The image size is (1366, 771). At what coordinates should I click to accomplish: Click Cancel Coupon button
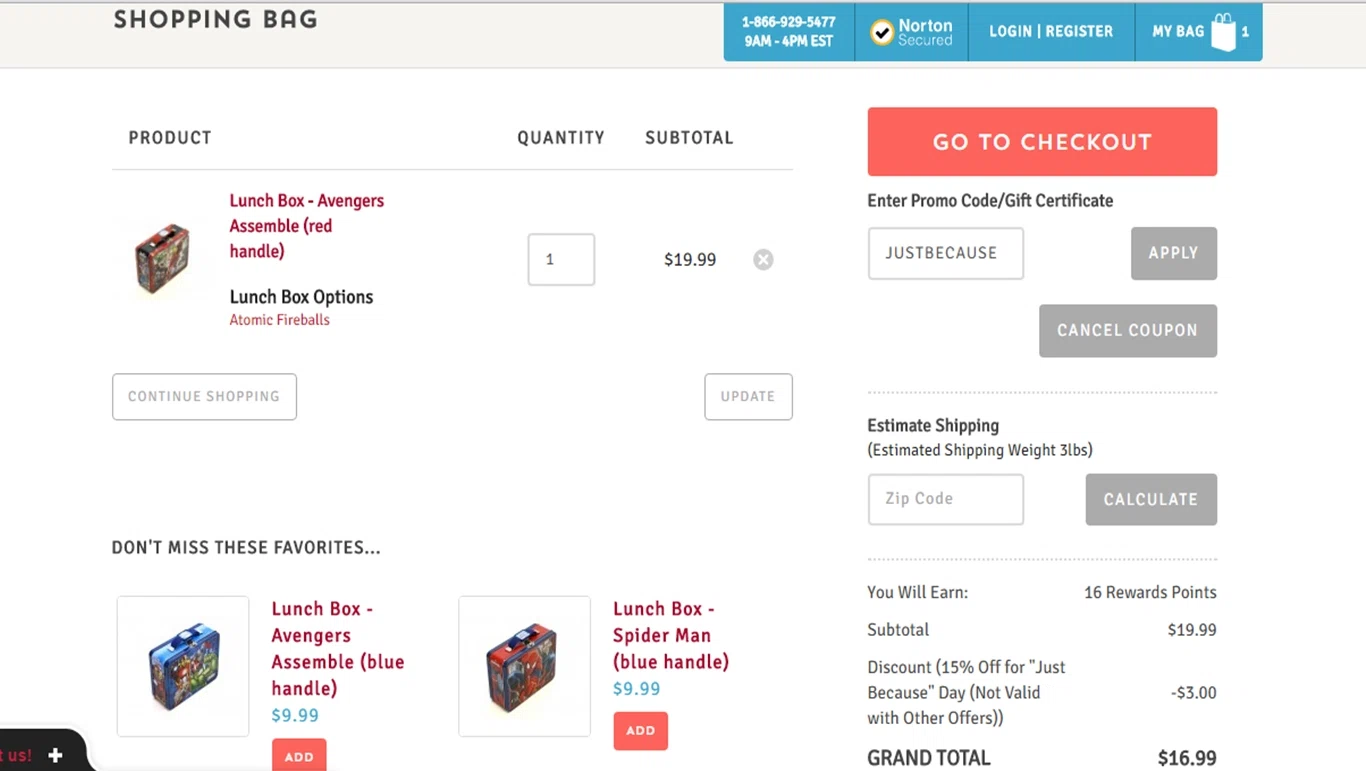pos(1127,331)
